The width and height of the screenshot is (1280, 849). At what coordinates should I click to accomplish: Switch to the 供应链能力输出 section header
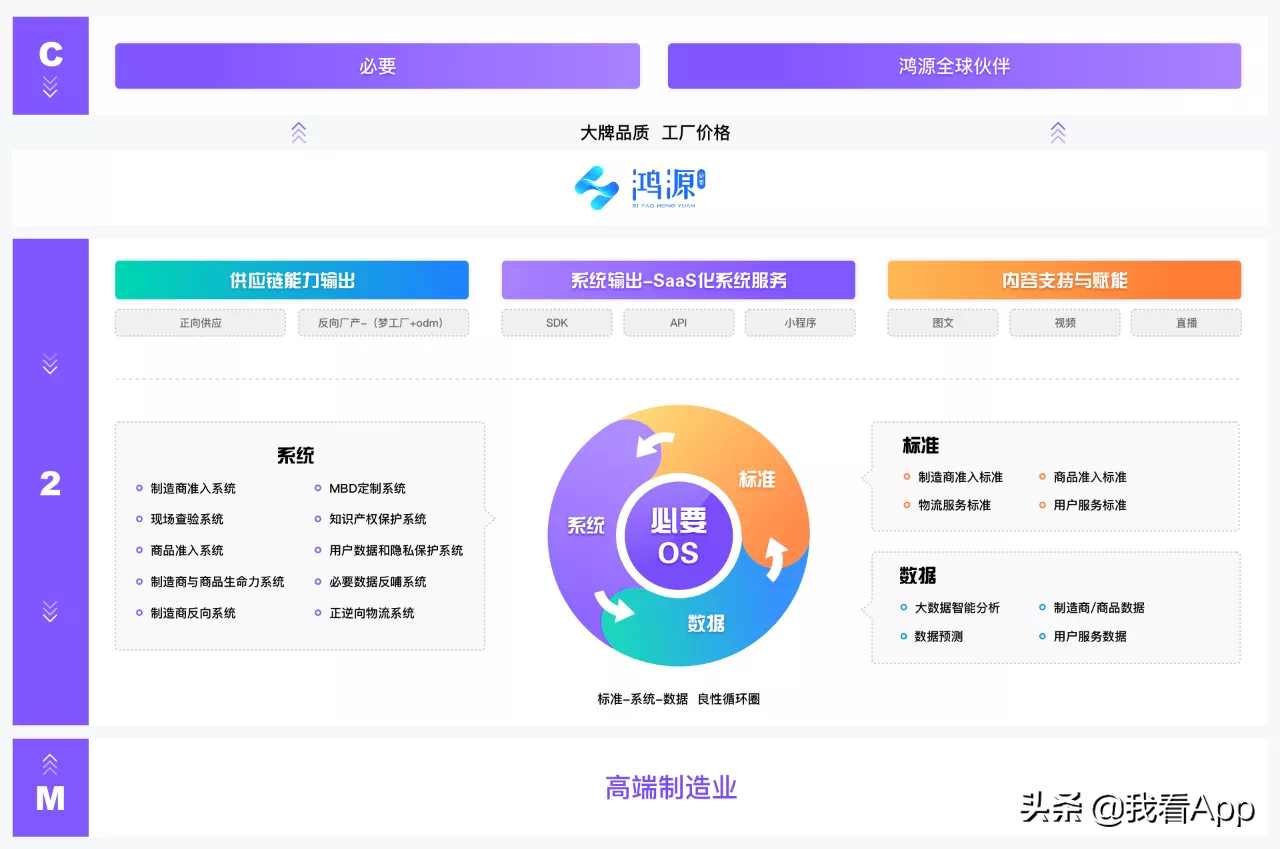point(291,280)
